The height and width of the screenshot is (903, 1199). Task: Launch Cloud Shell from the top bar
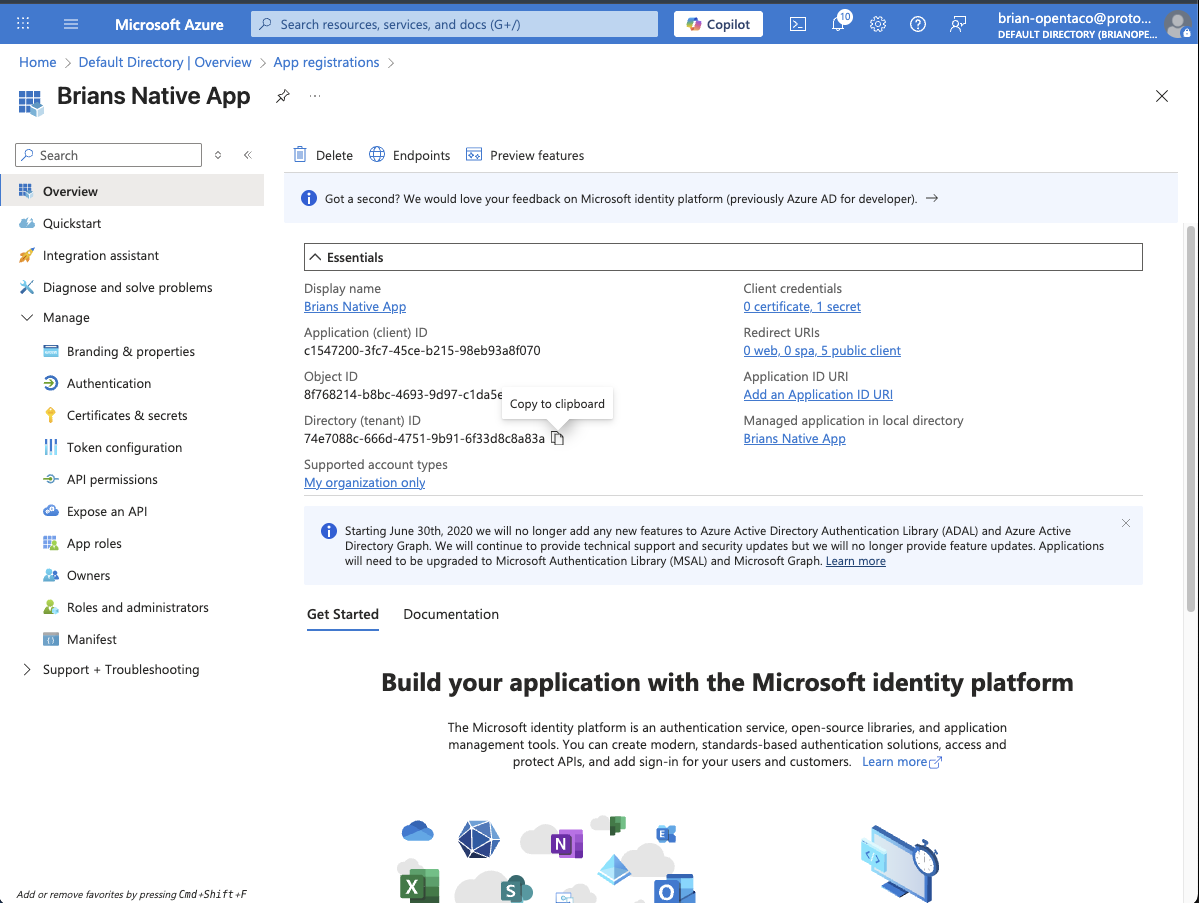click(x=797, y=23)
